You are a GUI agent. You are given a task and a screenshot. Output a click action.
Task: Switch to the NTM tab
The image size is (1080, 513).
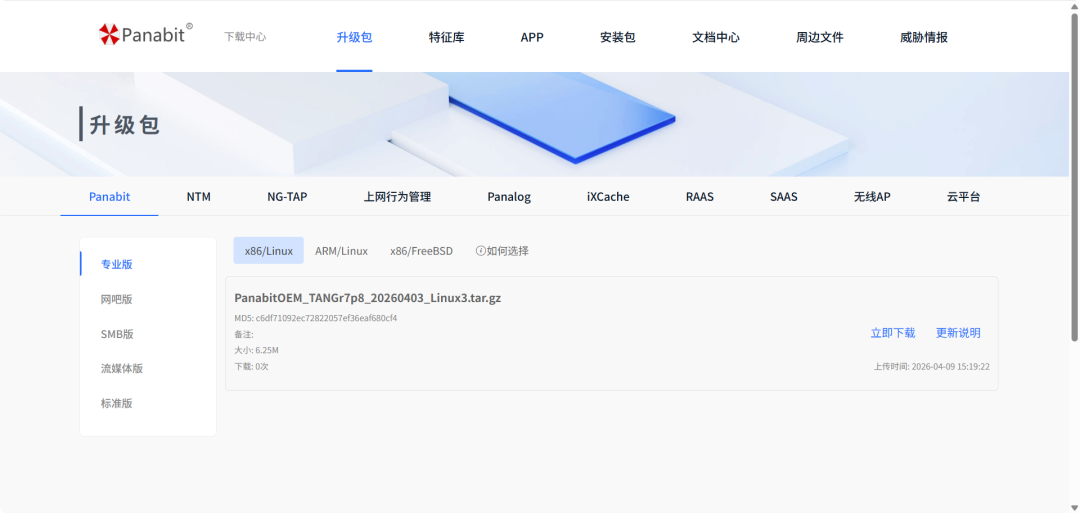coord(198,197)
